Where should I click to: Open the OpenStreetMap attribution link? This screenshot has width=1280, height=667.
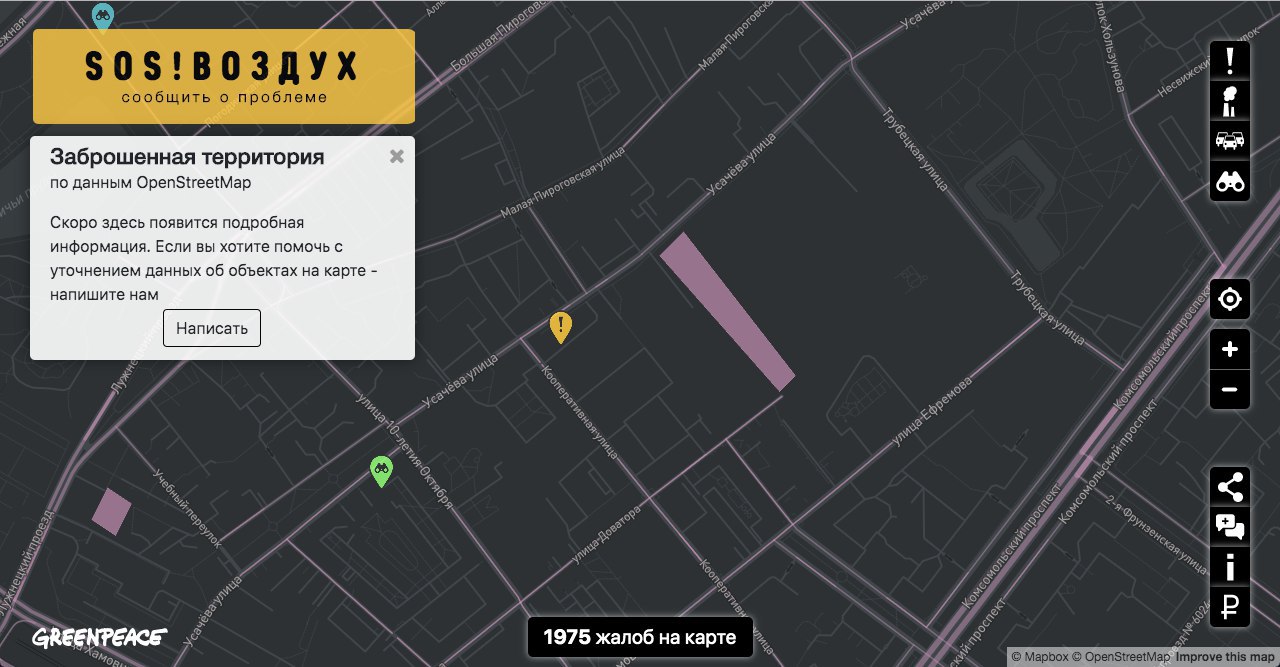click(x=1121, y=657)
